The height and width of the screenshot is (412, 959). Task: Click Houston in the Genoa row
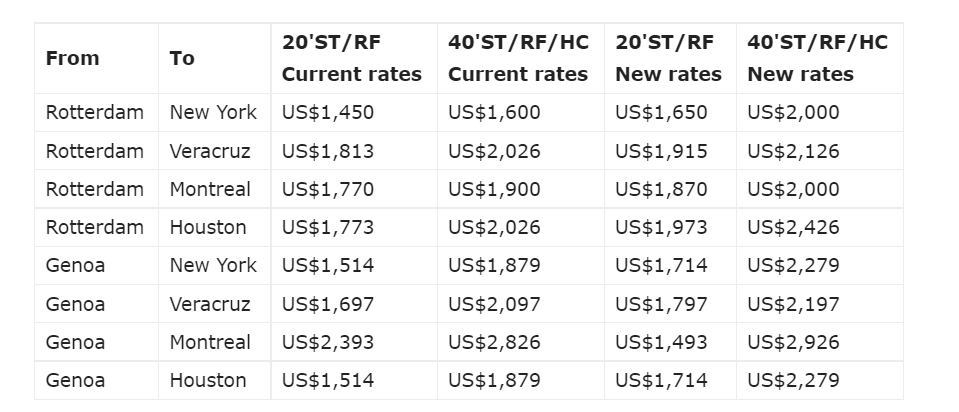[208, 380]
